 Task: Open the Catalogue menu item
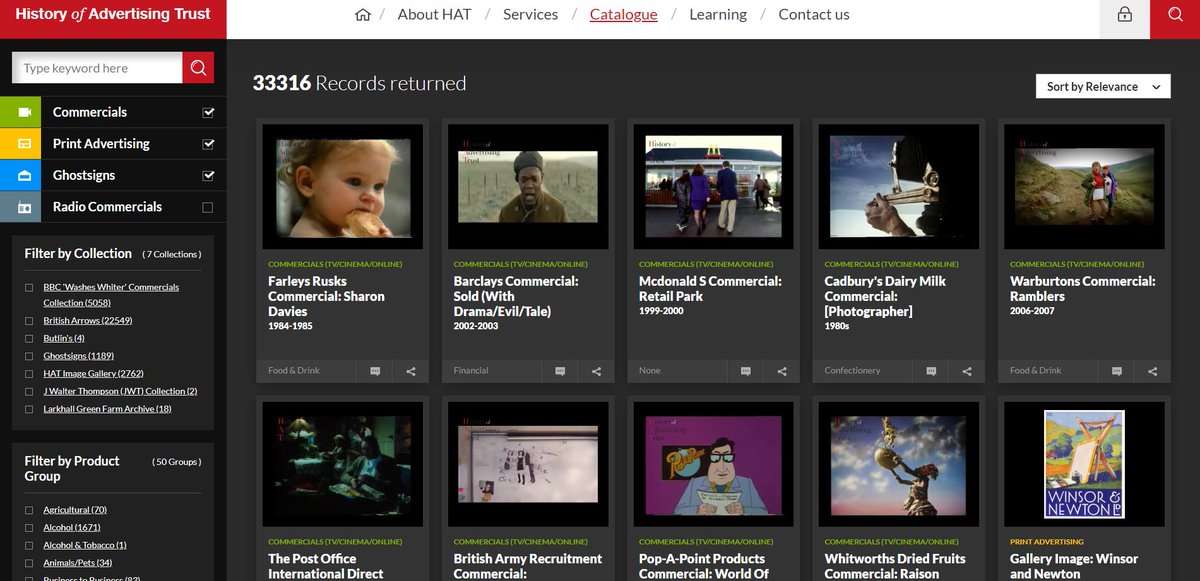pos(623,14)
